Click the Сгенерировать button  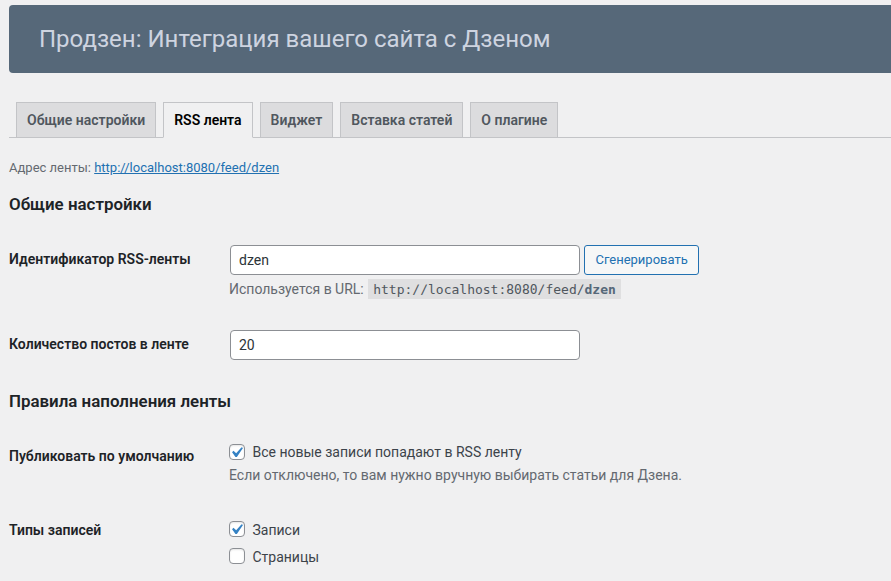(644, 259)
